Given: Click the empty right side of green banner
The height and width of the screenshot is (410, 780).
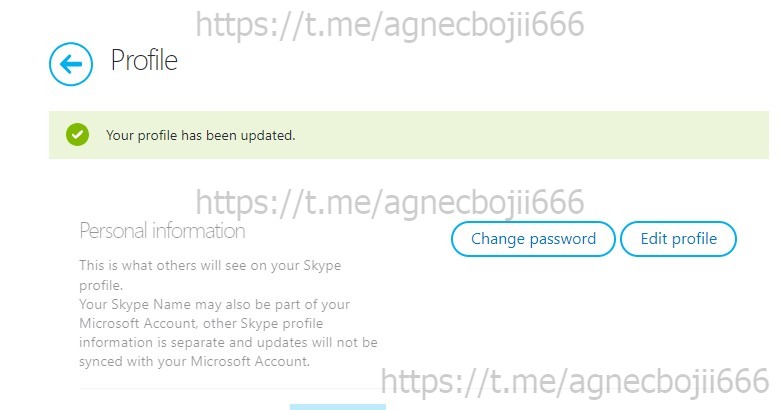Looking at the screenshot, I should (600, 135).
